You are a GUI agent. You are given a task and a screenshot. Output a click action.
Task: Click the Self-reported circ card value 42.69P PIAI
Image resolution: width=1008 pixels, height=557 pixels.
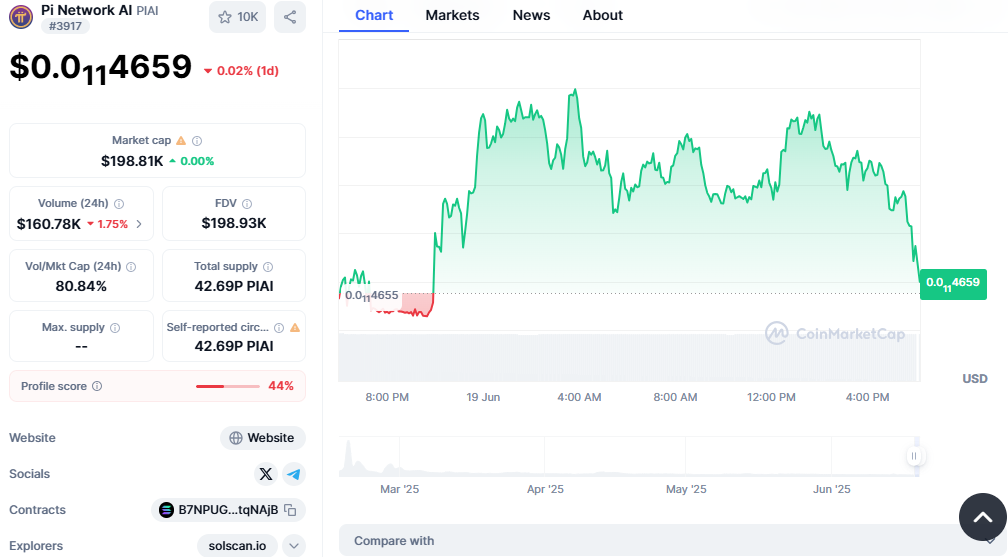(234, 346)
